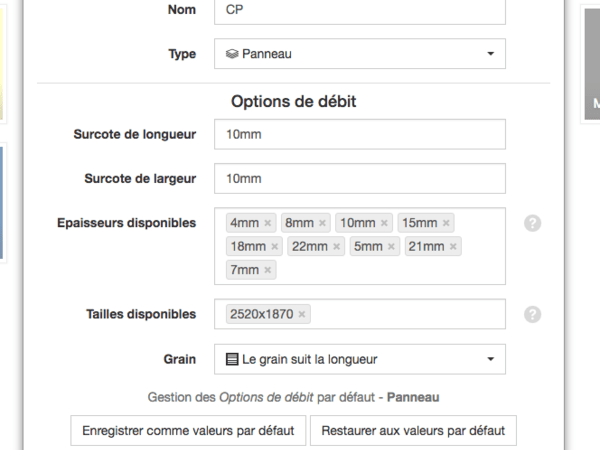
Task: Remove the 18mm thickness tag
Action: pos(275,246)
